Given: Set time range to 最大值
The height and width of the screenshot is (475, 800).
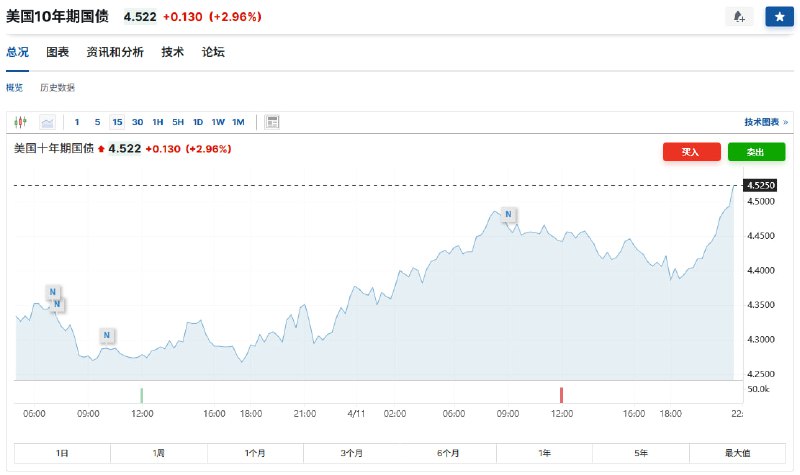Looking at the screenshot, I should 738,453.
